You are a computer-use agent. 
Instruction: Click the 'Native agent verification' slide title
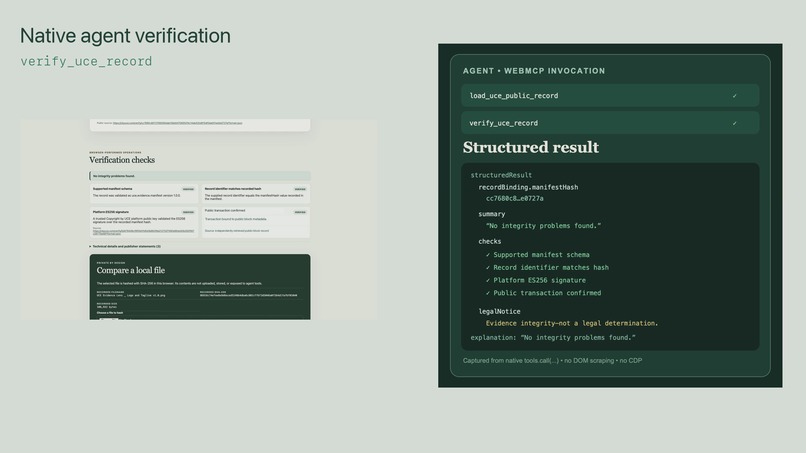(125, 35)
